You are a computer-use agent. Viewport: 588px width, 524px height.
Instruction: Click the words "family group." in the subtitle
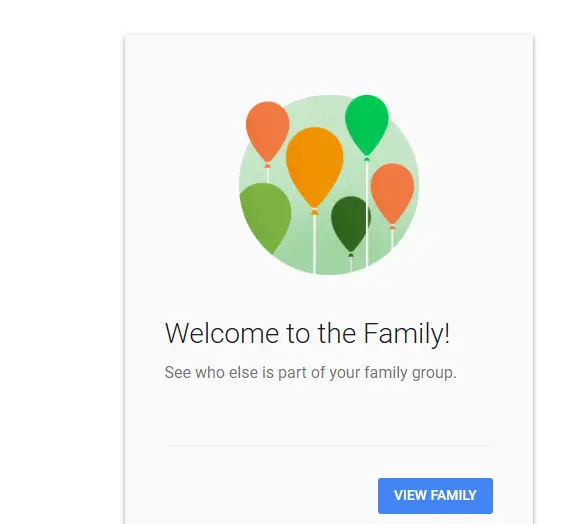coord(410,373)
